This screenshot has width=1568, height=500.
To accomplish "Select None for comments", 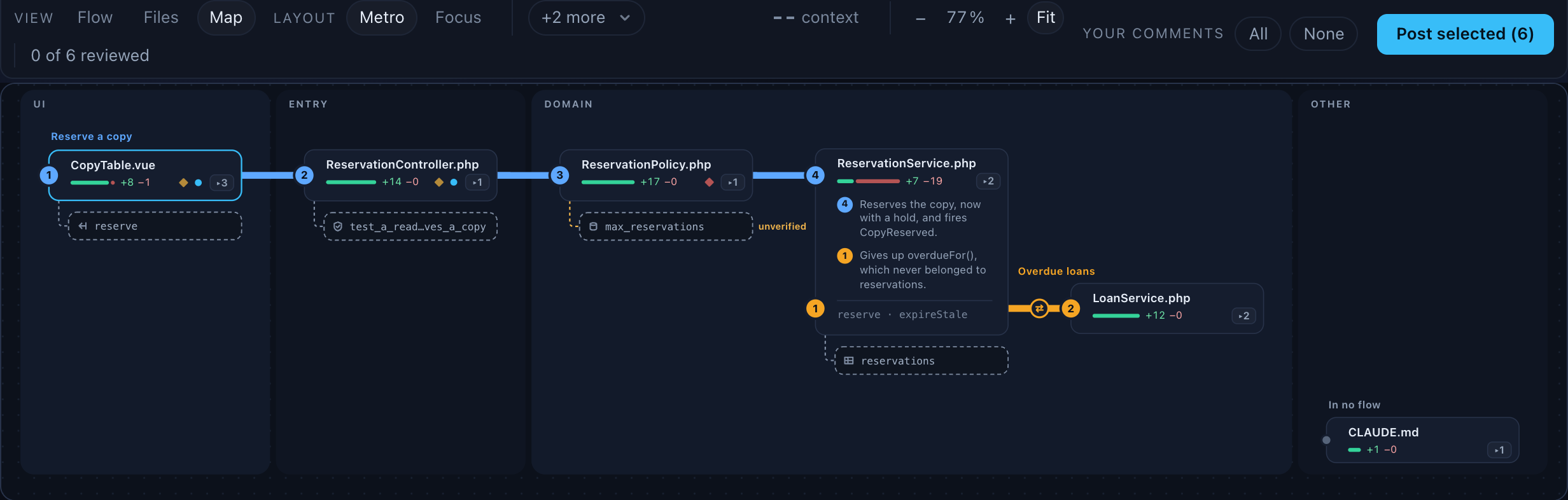I will (x=1324, y=34).
